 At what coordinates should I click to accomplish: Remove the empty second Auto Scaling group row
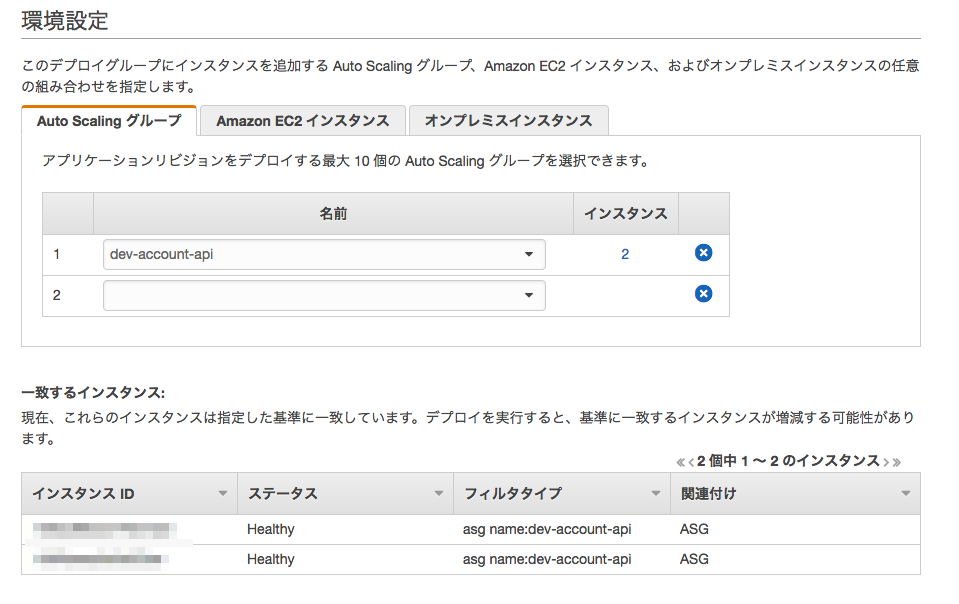703,293
